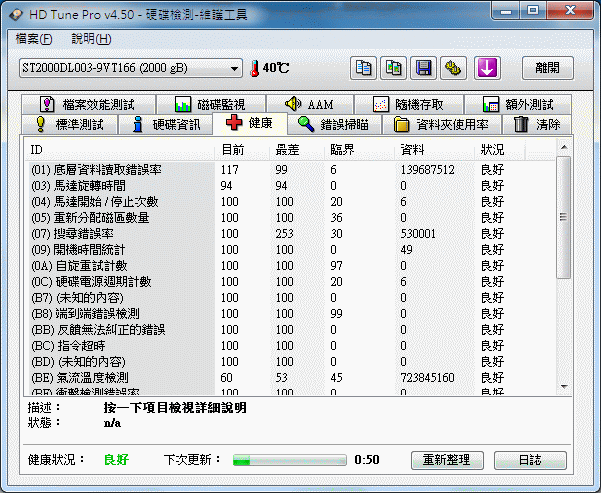Click the 下次更新 progress bar
The width and height of the screenshot is (601, 493).
[290, 460]
